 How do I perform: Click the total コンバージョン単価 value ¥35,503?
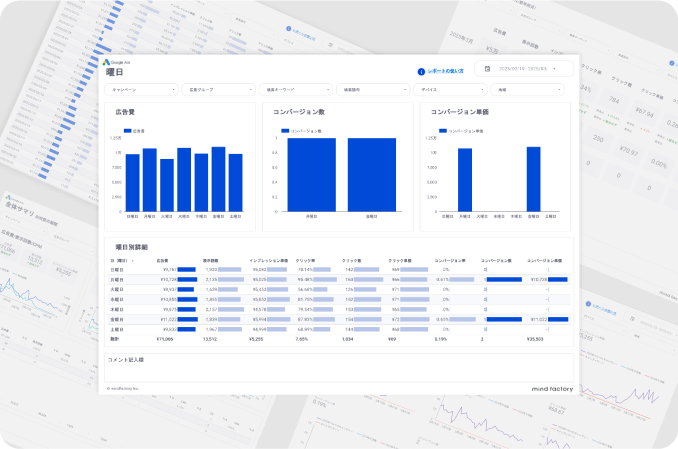(535, 339)
